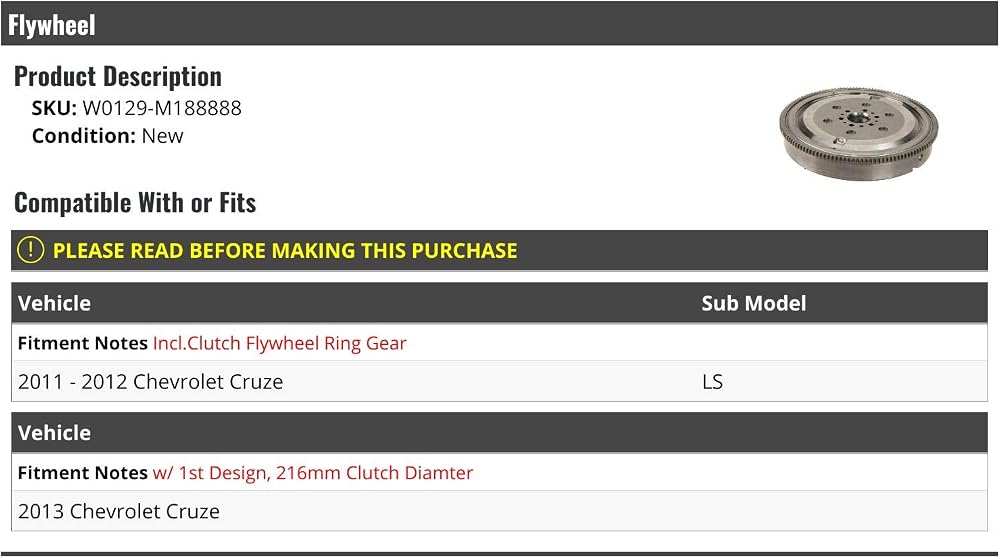Click the second Fitment Notes label
Image resolution: width=1000 pixels, height=558 pixels.
tap(83, 473)
